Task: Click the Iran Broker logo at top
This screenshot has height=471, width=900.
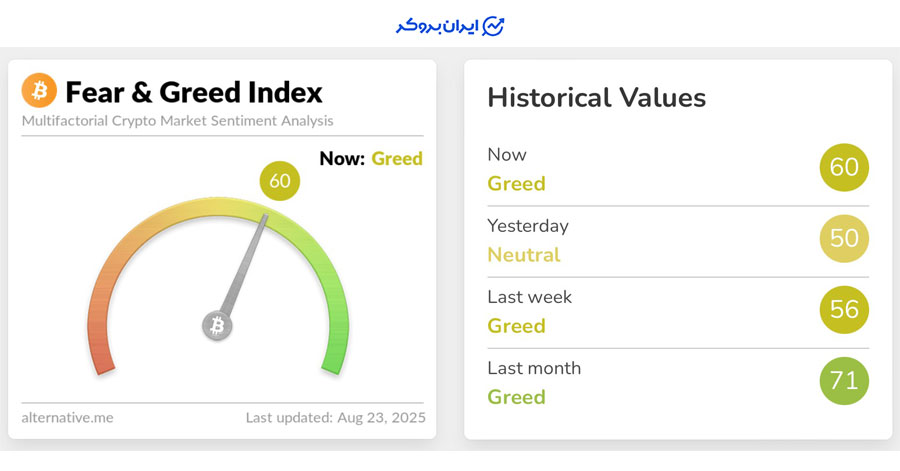Action: tap(450, 26)
